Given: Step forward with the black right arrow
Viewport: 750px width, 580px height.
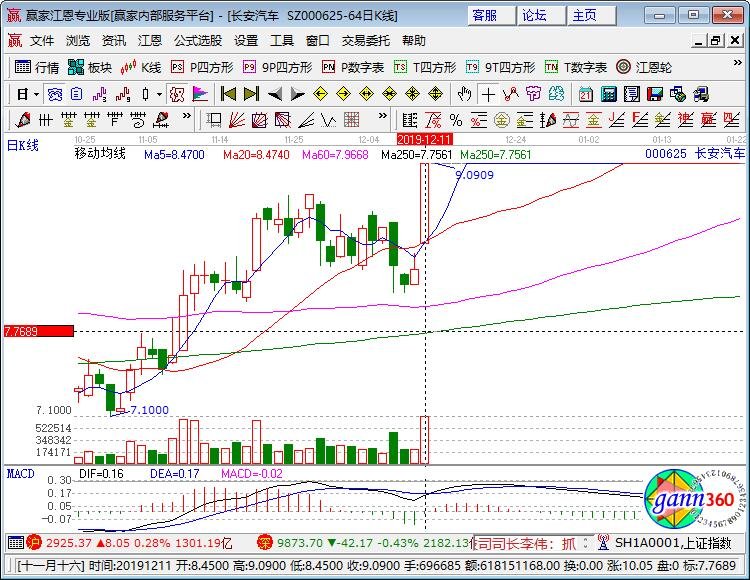Looking at the screenshot, I should [x=298, y=94].
